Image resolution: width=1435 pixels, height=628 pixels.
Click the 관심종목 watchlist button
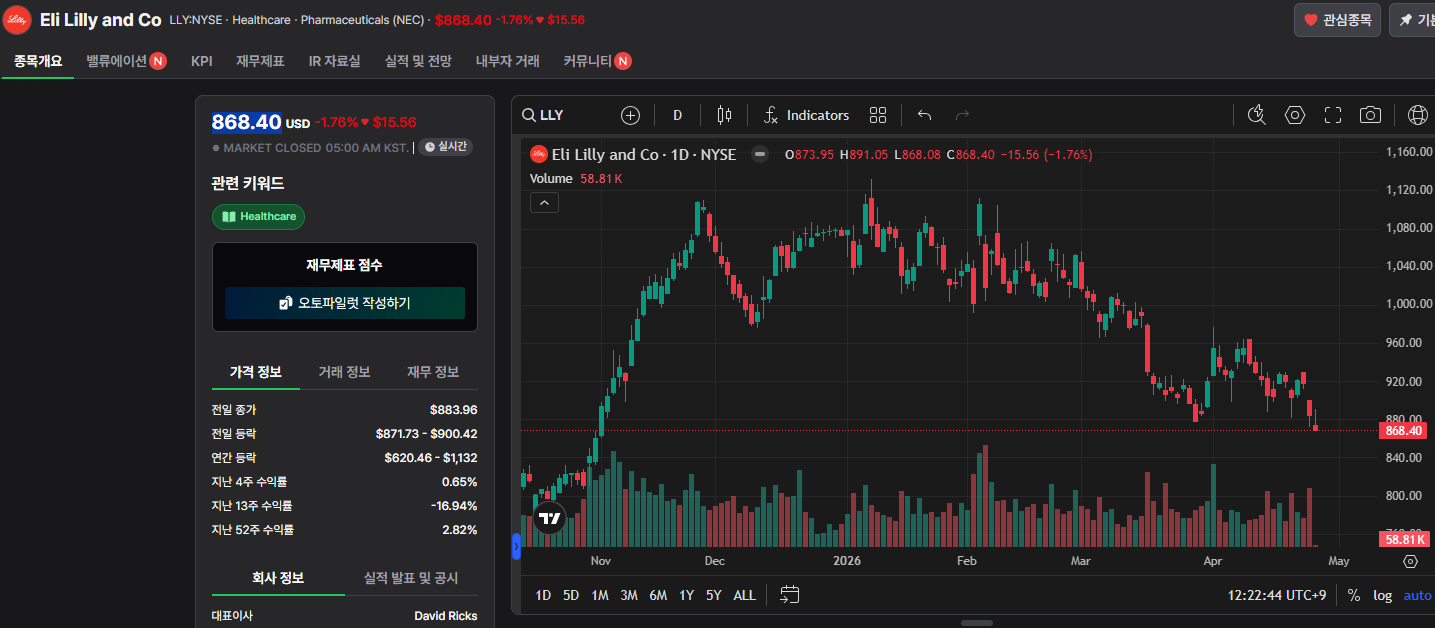coord(1338,20)
